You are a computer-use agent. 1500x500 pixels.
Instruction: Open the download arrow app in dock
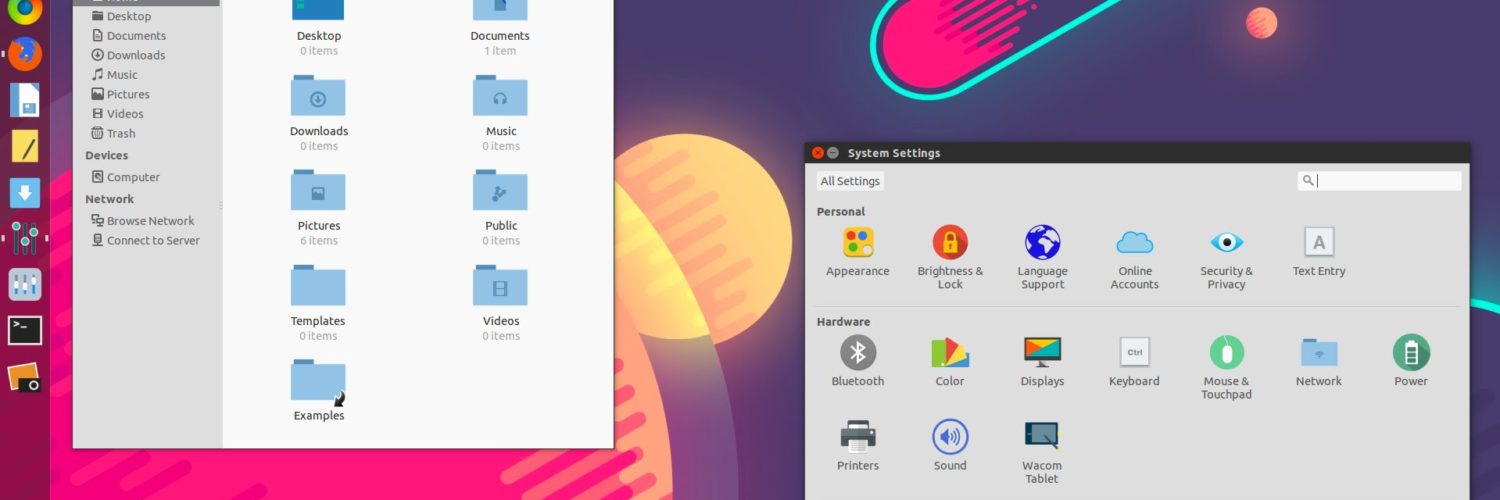pyautogui.click(x=25, y=192)
